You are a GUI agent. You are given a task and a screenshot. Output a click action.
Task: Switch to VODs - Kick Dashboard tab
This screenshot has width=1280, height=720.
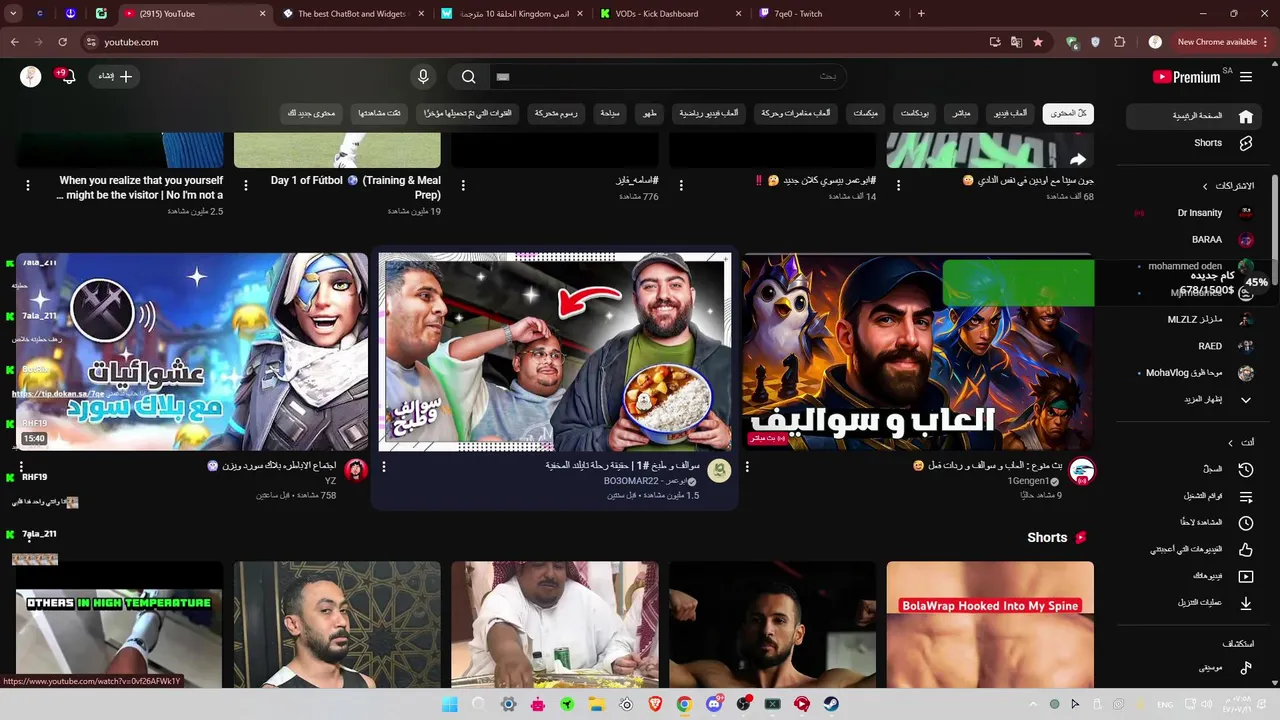pos(670,14)
